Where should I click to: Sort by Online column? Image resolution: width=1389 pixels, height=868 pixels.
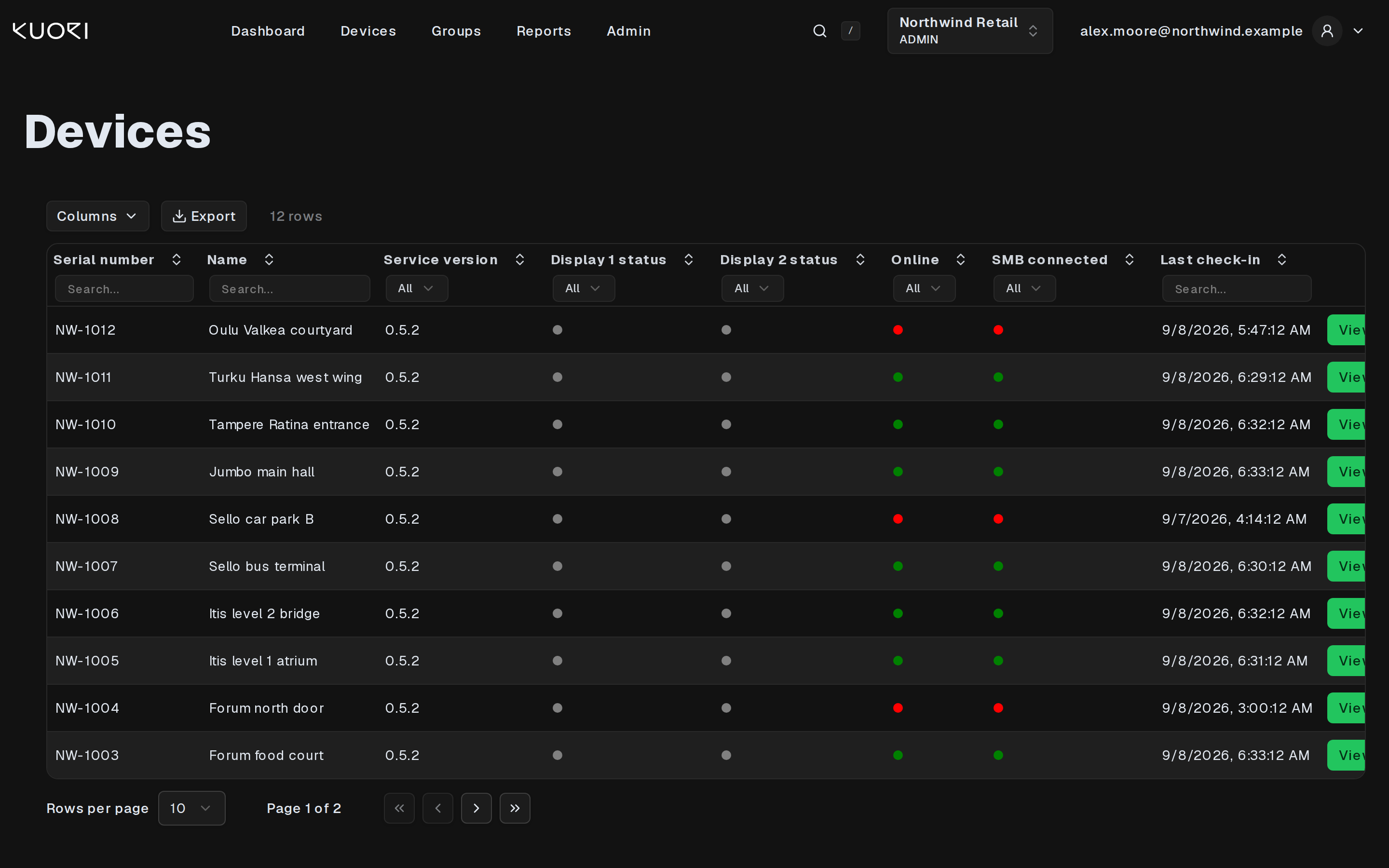click(961, 259)
